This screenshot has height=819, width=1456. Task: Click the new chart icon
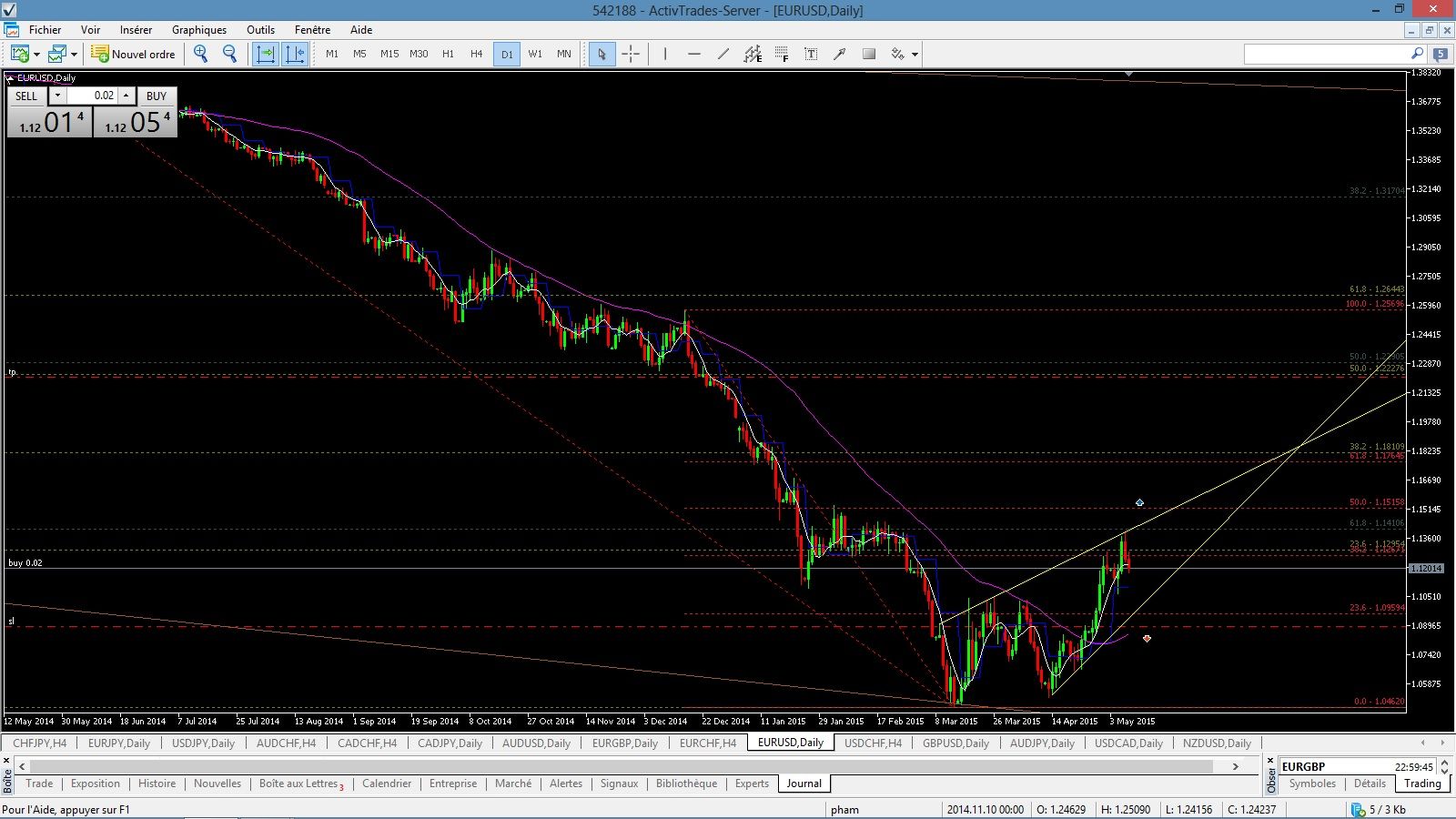coord(19,54)
